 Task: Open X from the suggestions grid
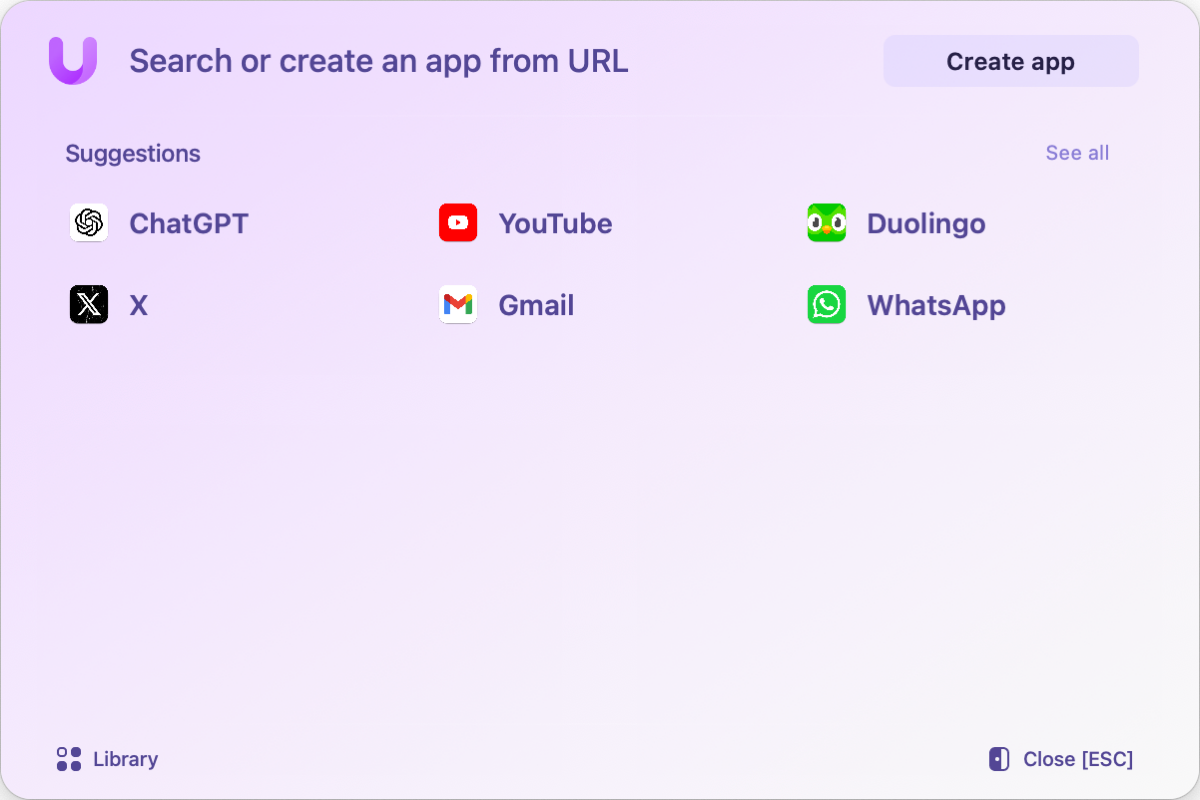[x=89, y=305]
